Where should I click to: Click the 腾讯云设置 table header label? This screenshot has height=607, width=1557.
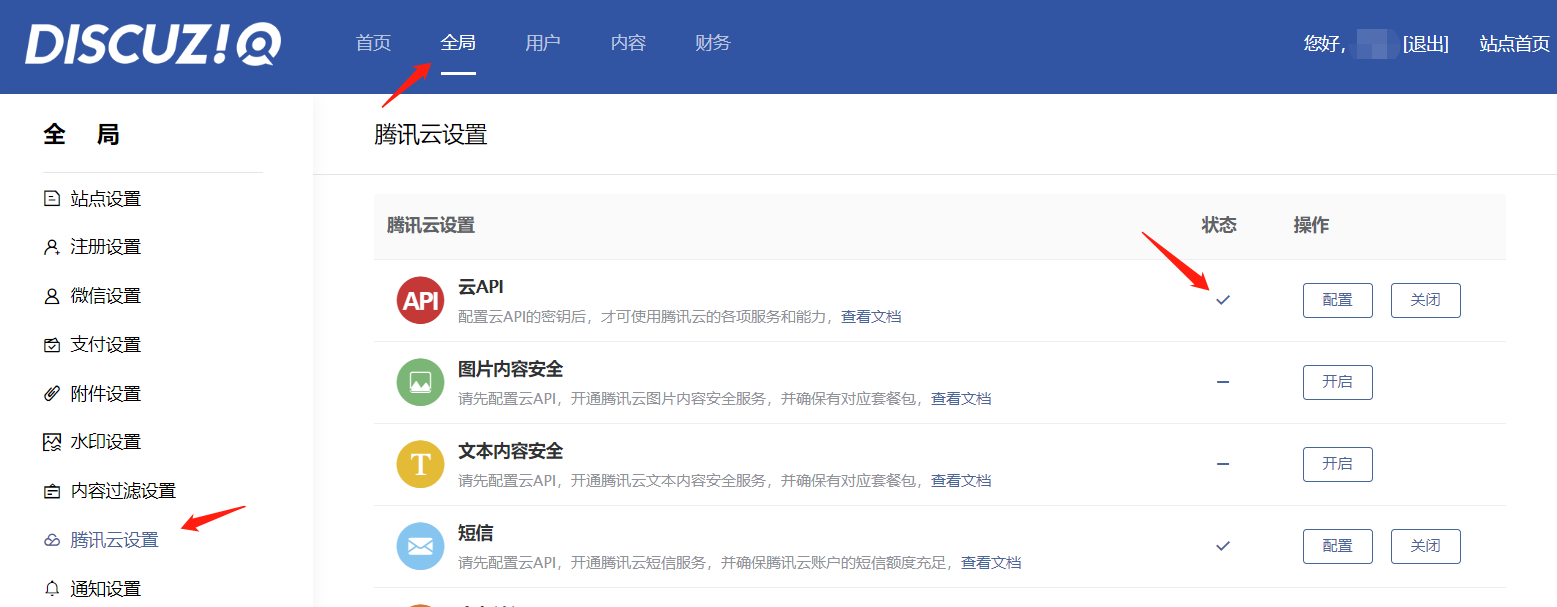[431, 225]
